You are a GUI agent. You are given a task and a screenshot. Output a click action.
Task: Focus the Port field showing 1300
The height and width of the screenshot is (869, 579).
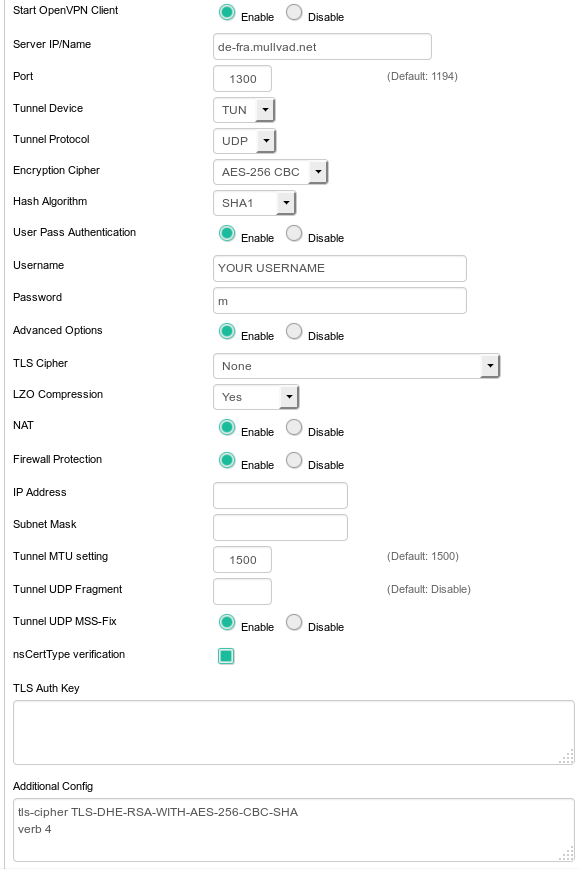[242, 79]
